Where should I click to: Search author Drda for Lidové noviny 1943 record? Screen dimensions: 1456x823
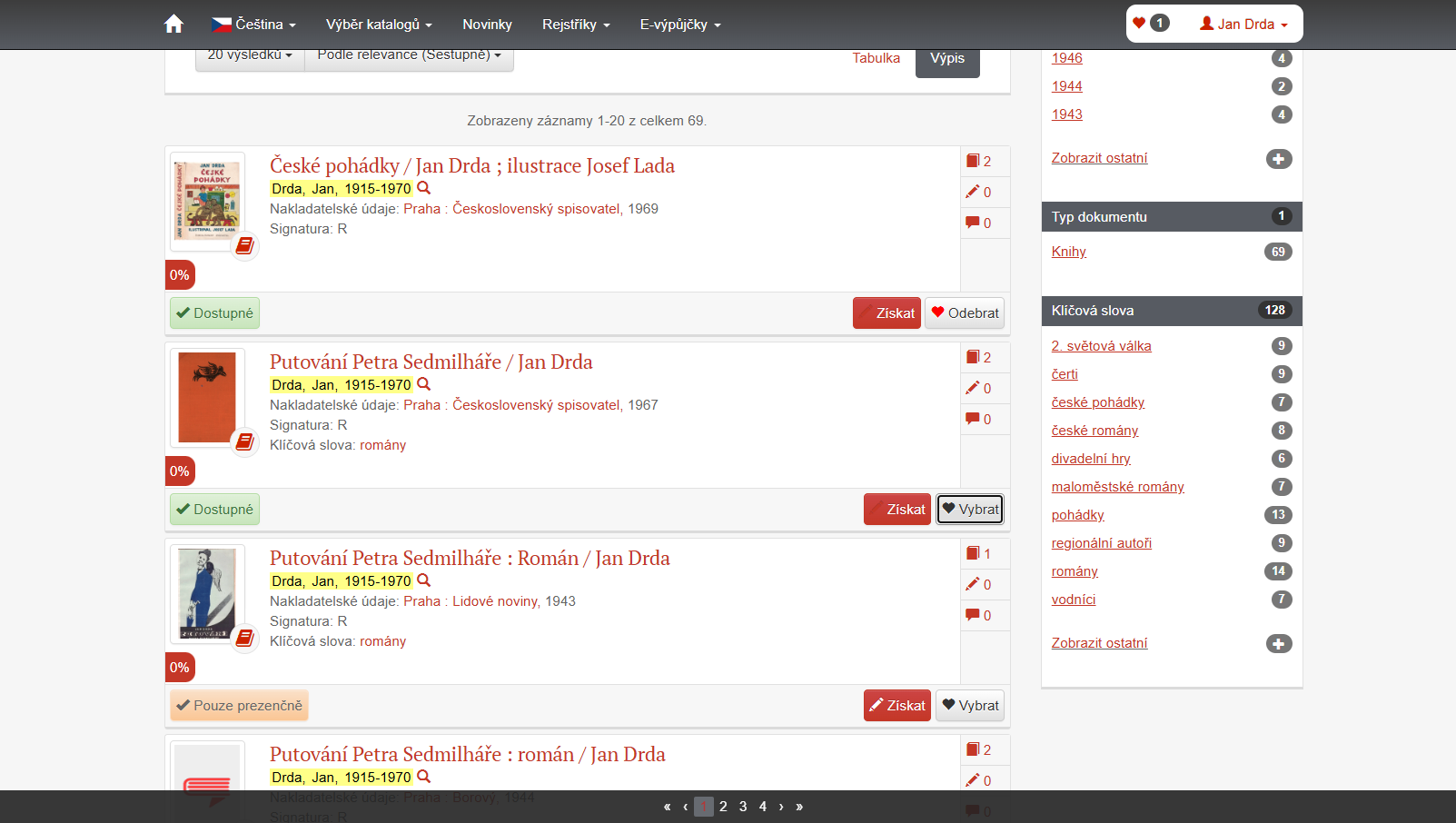click(x=423, y=580)
